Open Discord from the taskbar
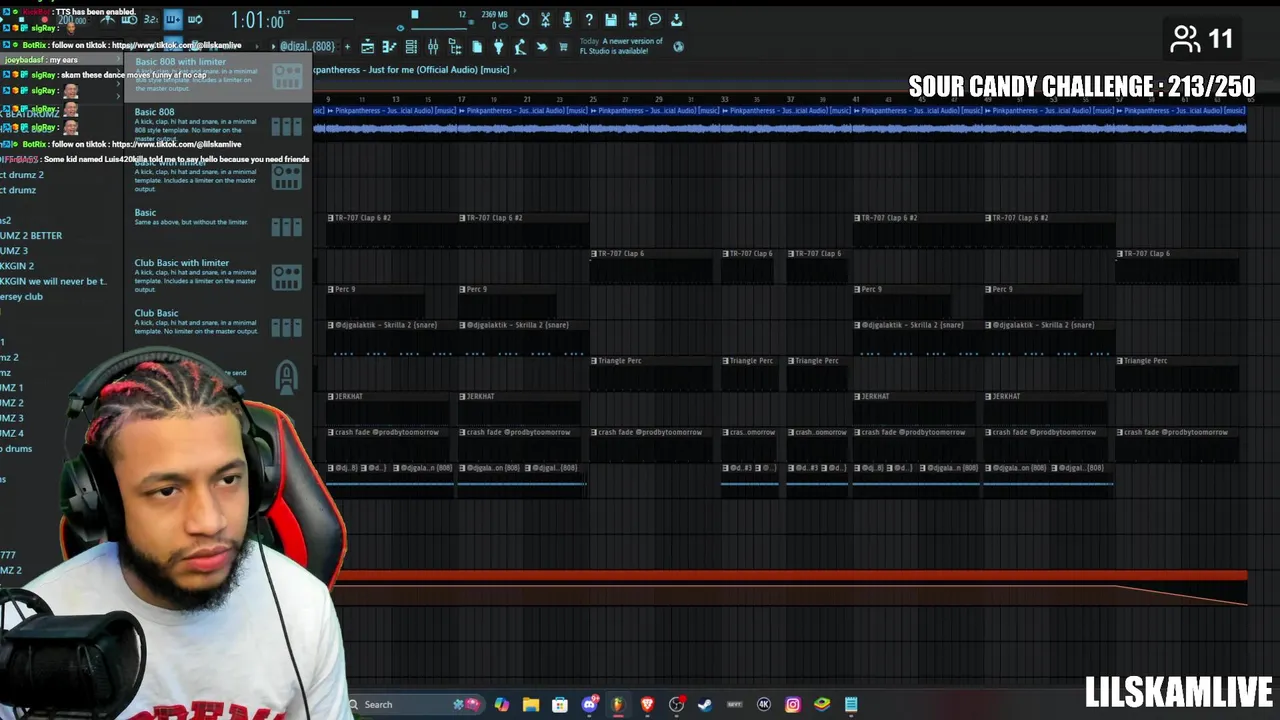Screen dimensions: 1280x720 [589, 704]
